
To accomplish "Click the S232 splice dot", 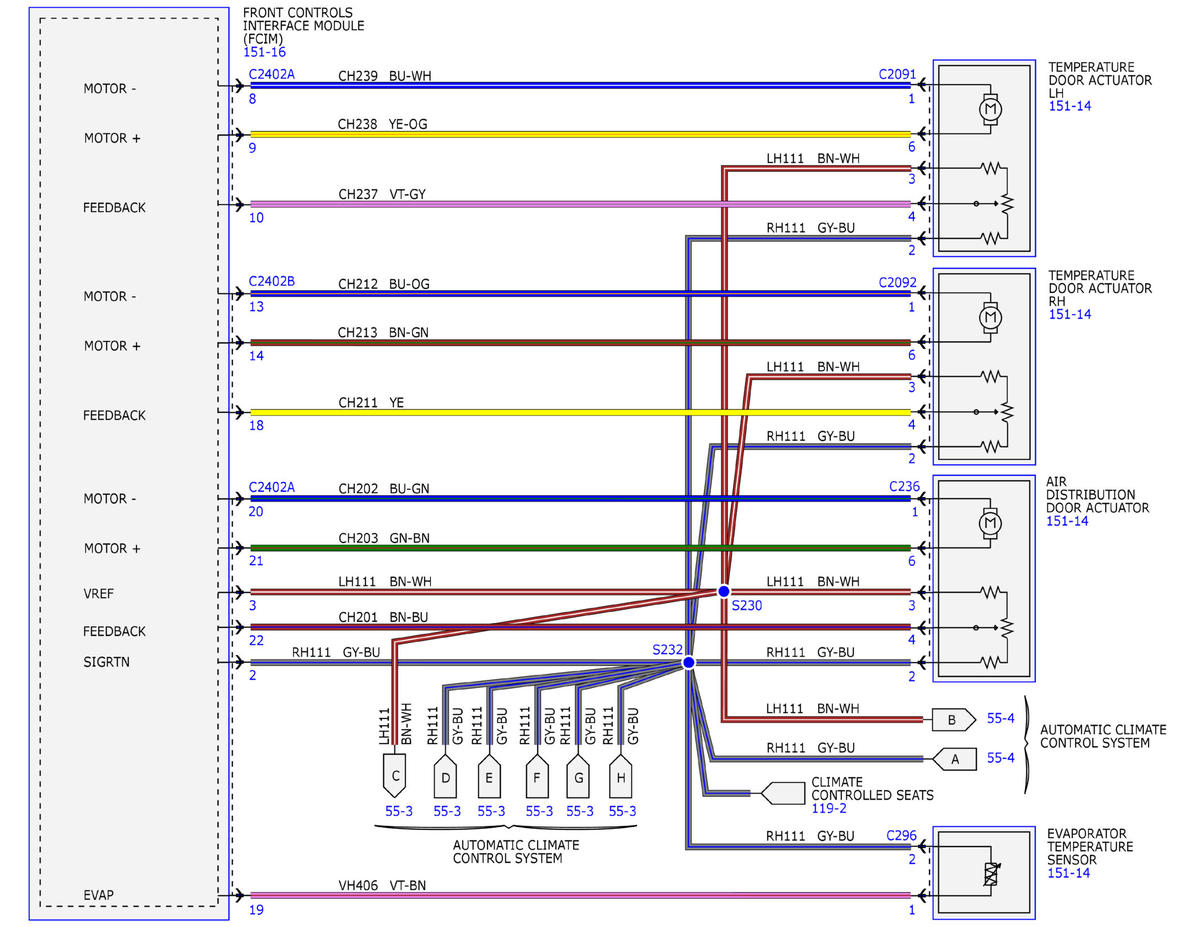I will (x=688, y=662).
